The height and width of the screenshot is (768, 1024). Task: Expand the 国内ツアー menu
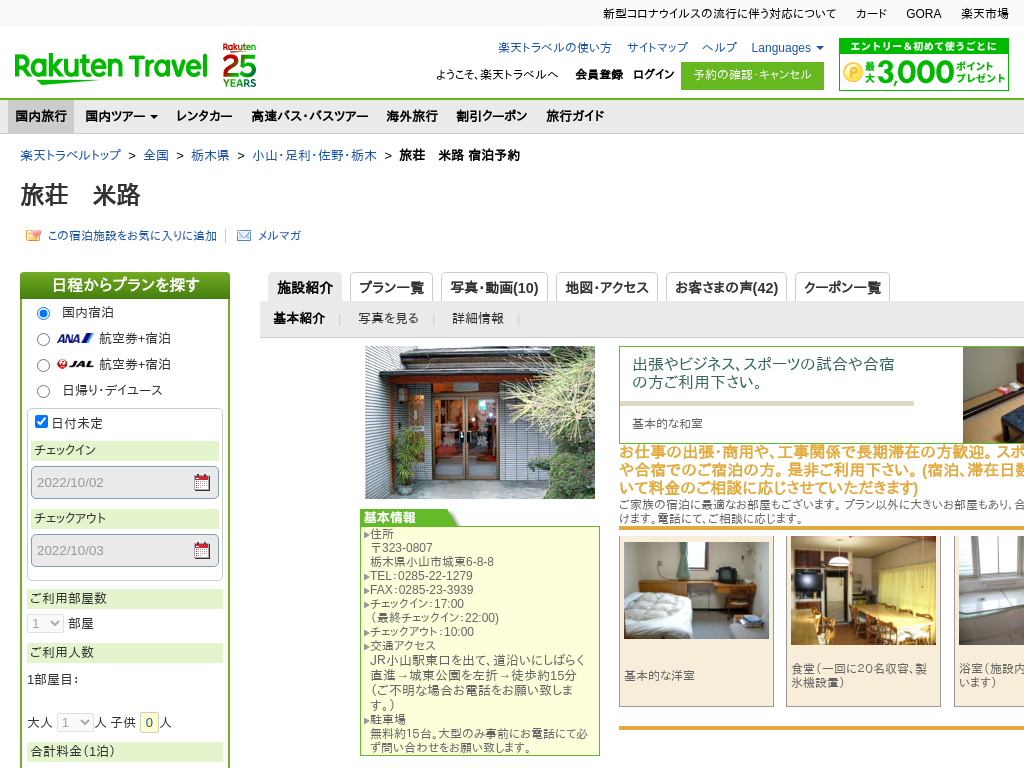point(121,116)
